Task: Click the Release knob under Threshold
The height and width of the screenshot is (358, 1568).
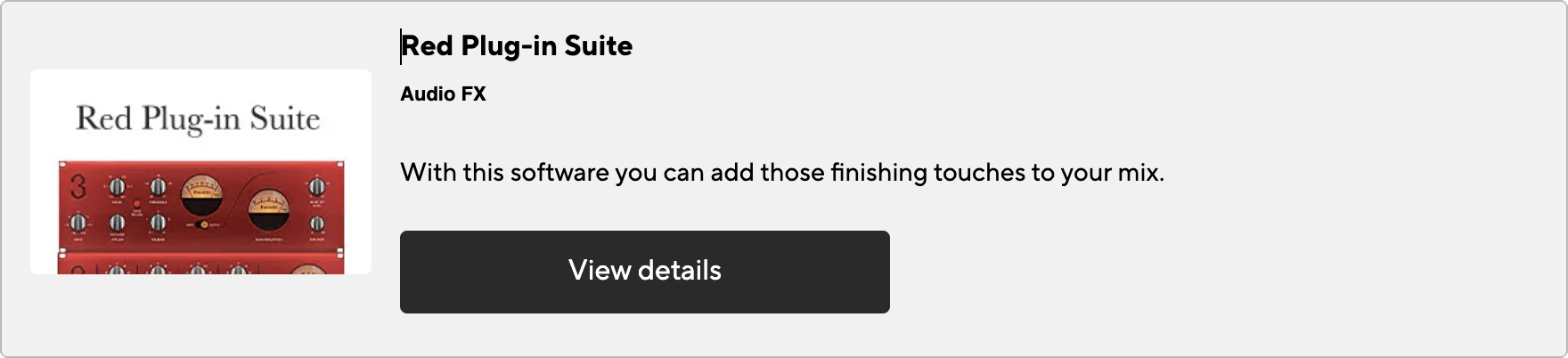Action: click(158, 223)
